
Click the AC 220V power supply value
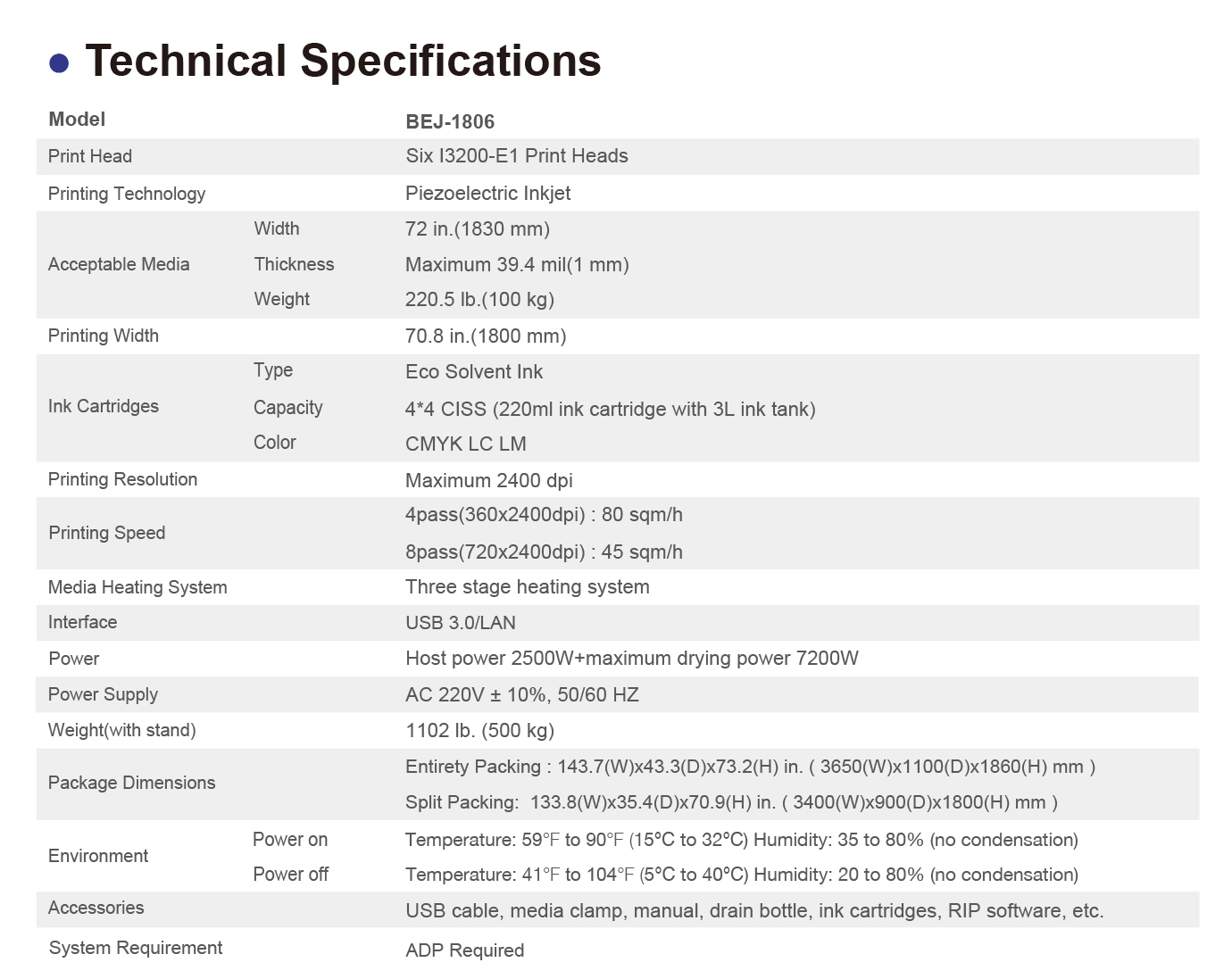pos(522,695)
